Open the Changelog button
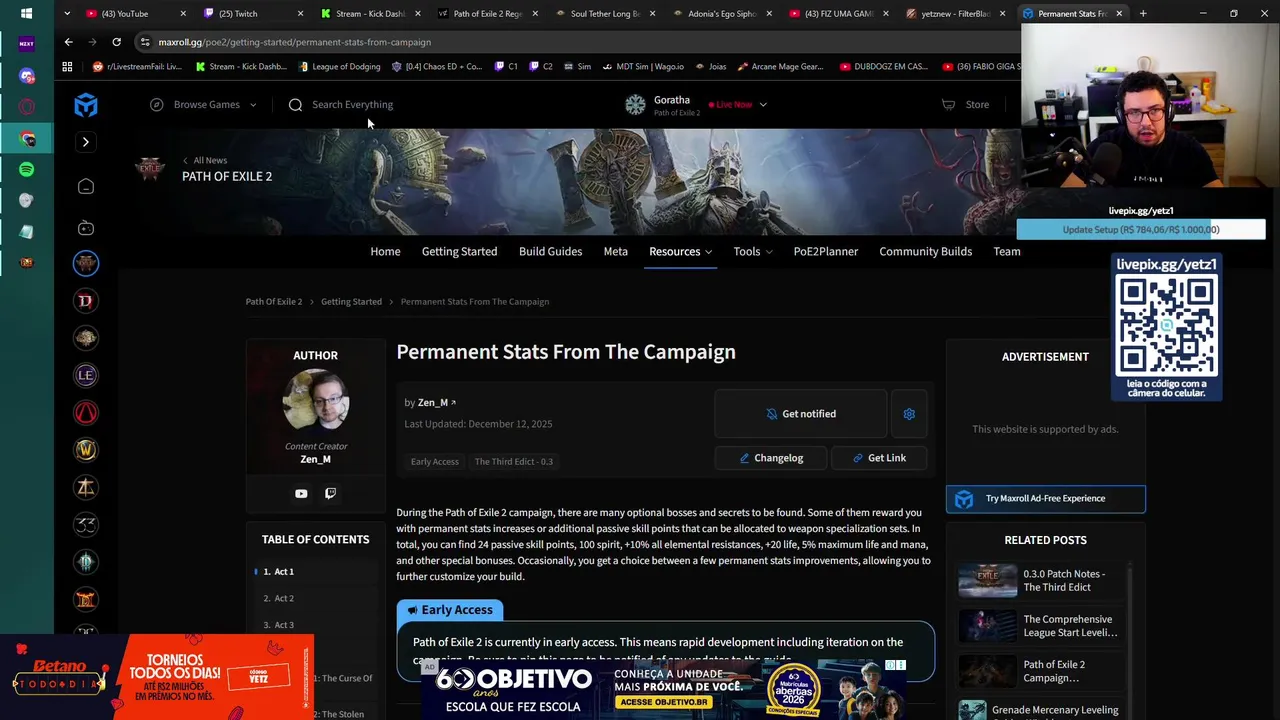Image resolution: width=1280 pixels, height=720 pixels. [x=771, y=458]
